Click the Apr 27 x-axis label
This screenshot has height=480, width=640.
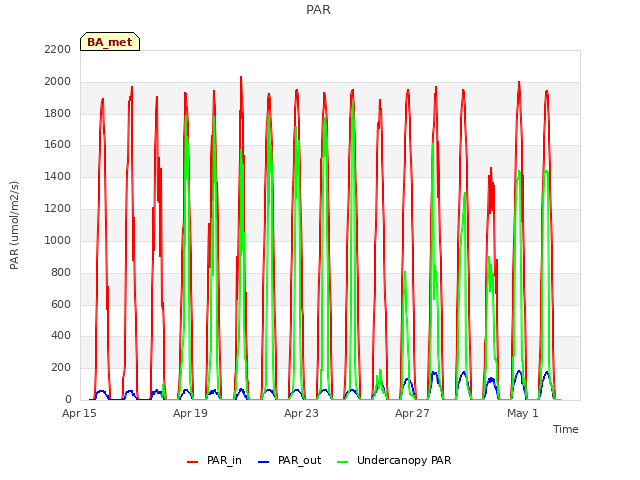pyautogui.click(x=412, y=413)
